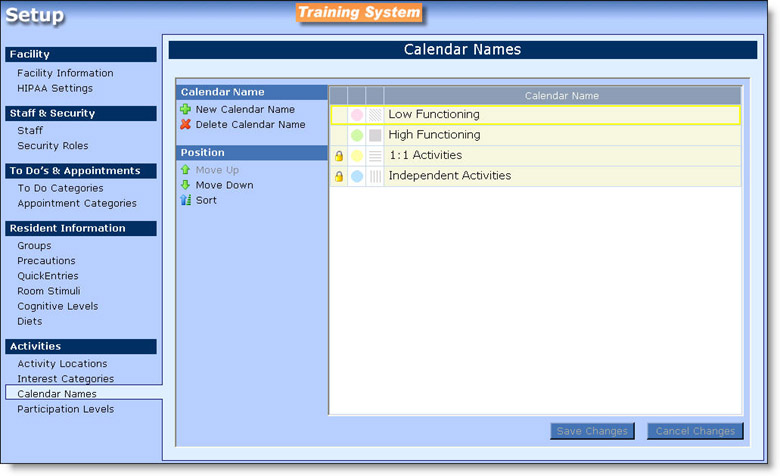Open Room Stimuli setup page
Viewport: 780px width, 476px height.
[x=49, y=291]
